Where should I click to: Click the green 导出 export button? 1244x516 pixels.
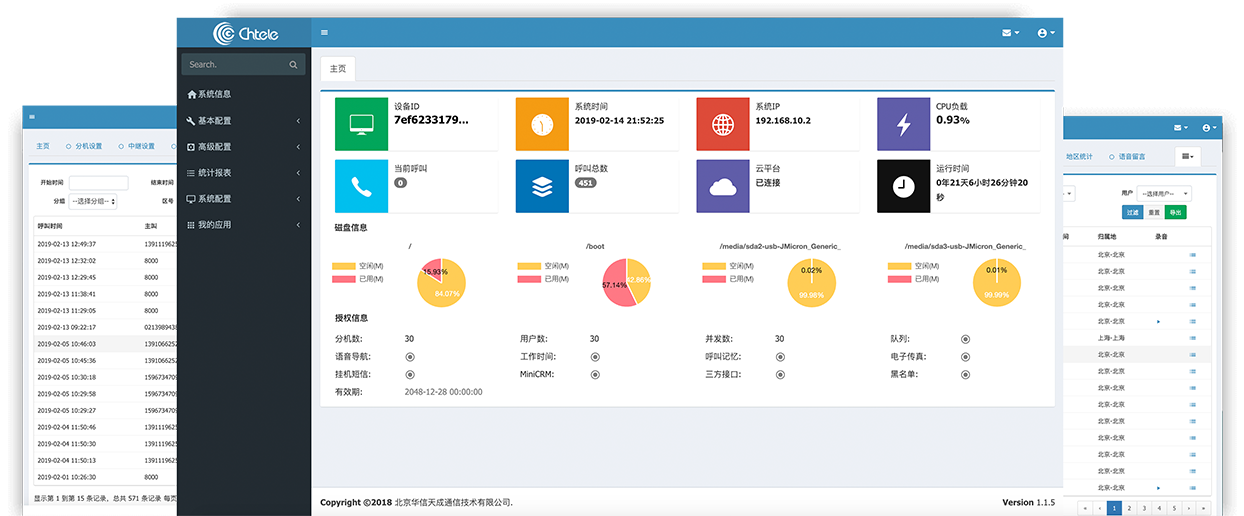tap(1175, 213)
